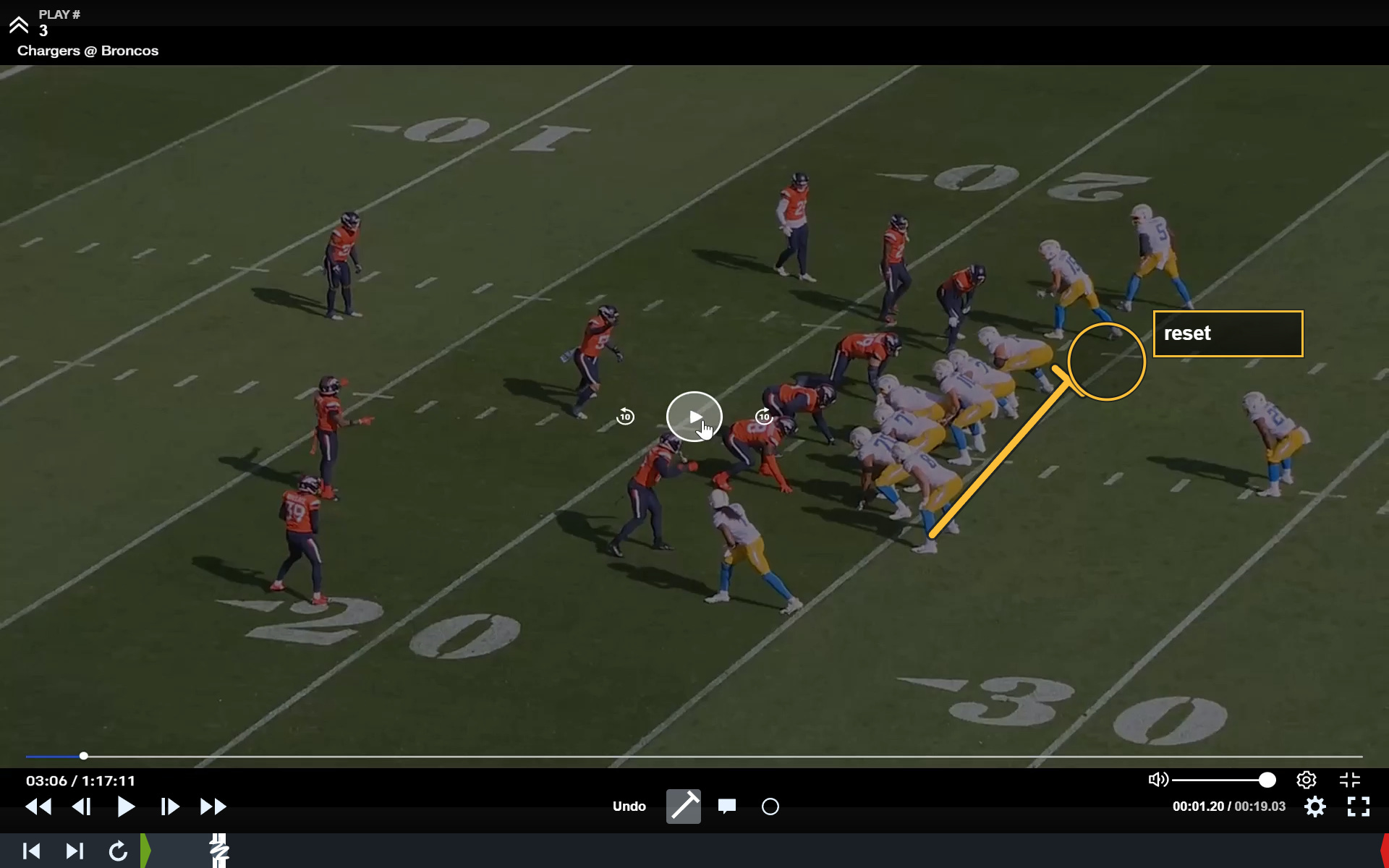Click the video progress bar handle
Screen dimensions: 1389x868
tap(84, 756)
